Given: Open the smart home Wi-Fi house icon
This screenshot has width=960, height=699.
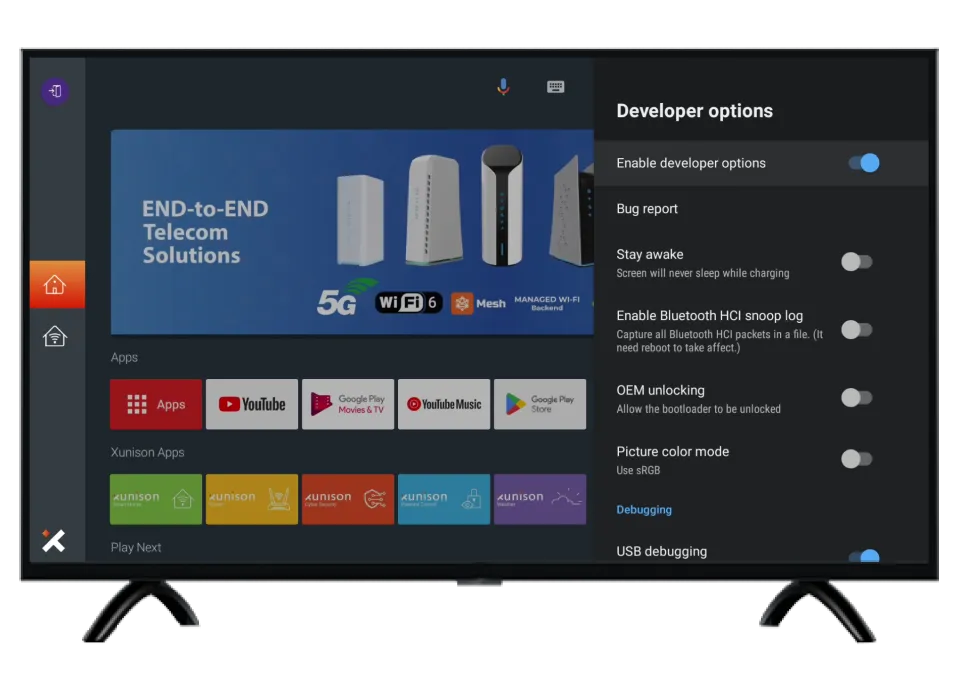Looking at the screenshot, I should [55, 336].
